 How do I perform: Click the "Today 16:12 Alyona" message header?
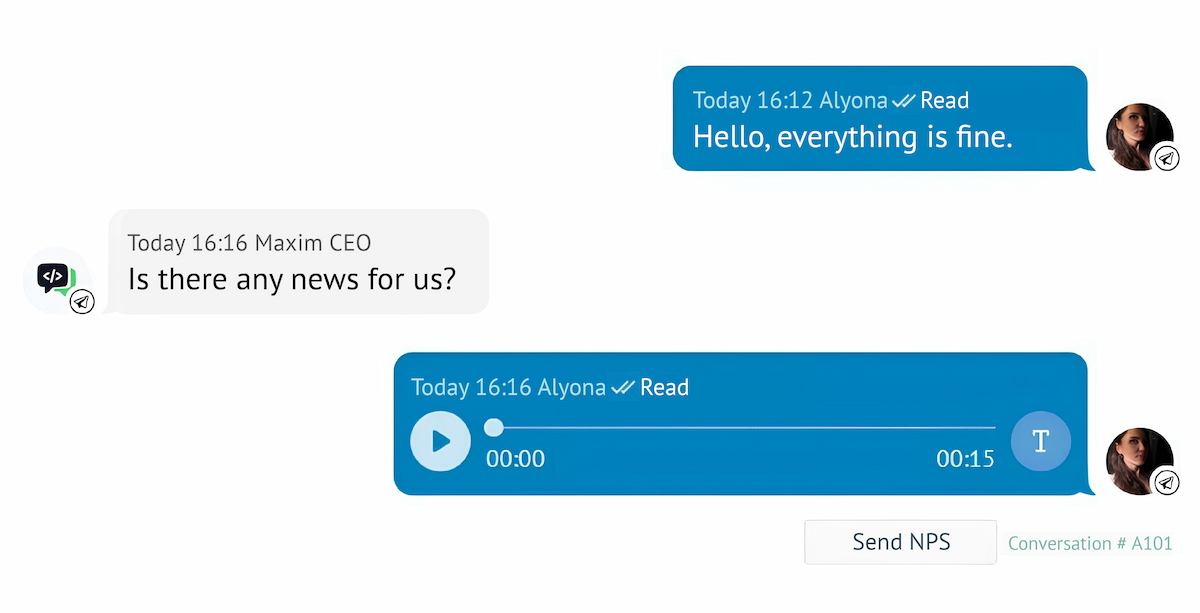pos(790,101)
